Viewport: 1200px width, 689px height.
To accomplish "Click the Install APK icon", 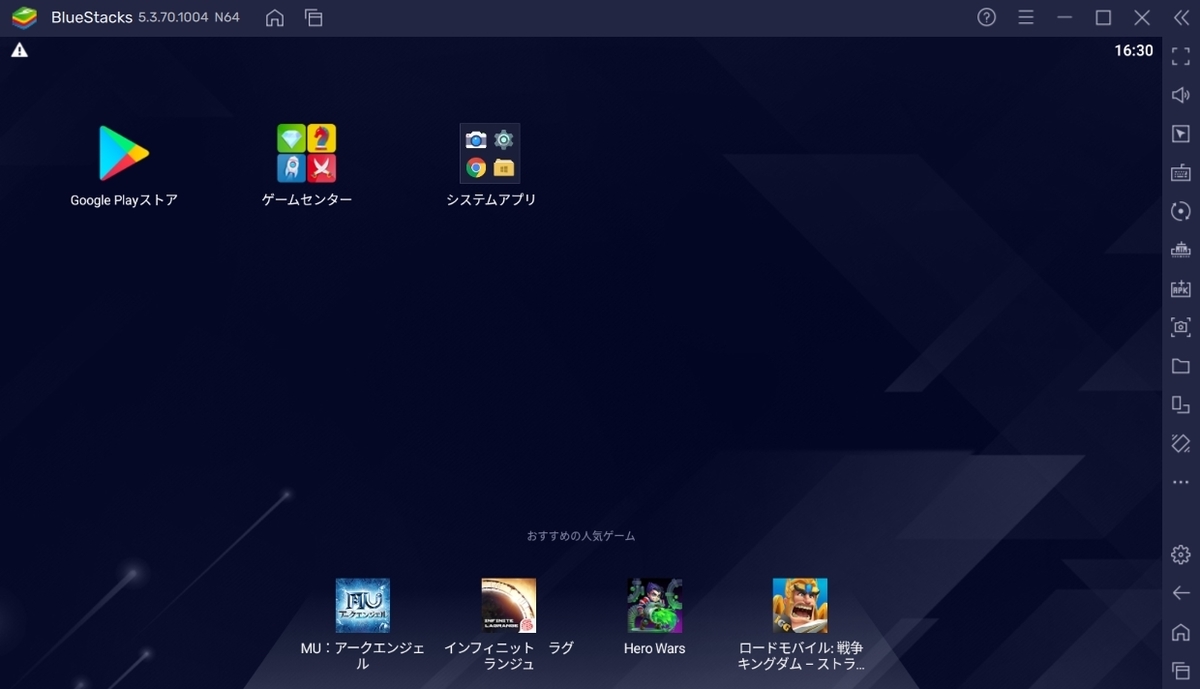I will coord(1181,288).
